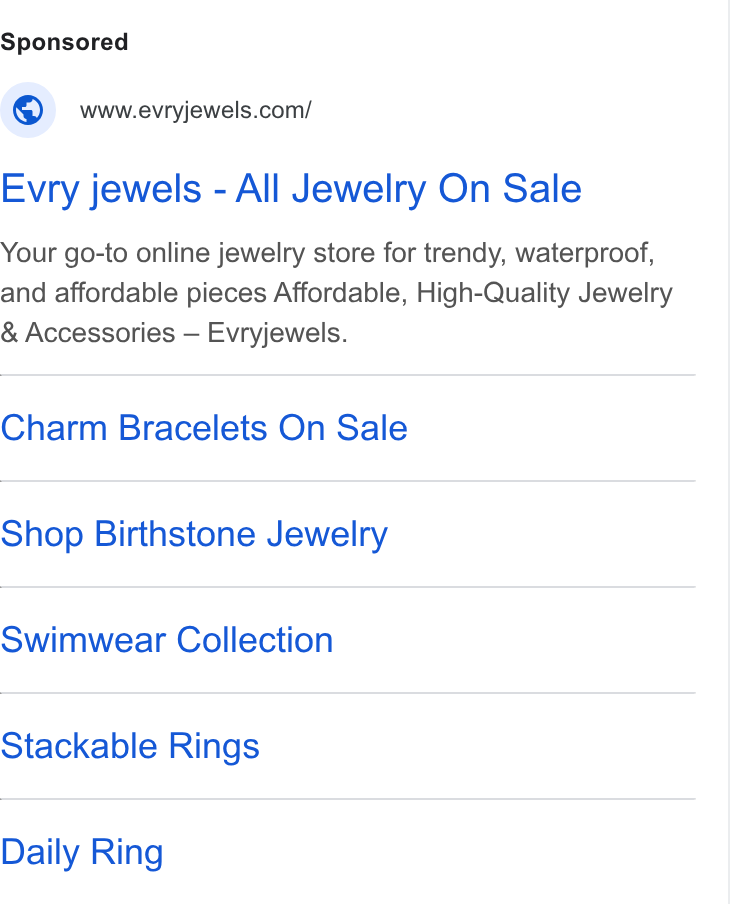Go to the Swimwear Collection sitelink
730x904 pixels.
pyautogui.click(x=167, y=640)
